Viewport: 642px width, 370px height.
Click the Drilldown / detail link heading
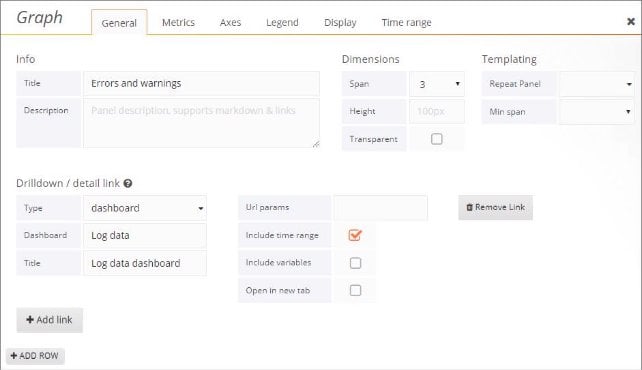pyautogui.click(x=68, y=183)
